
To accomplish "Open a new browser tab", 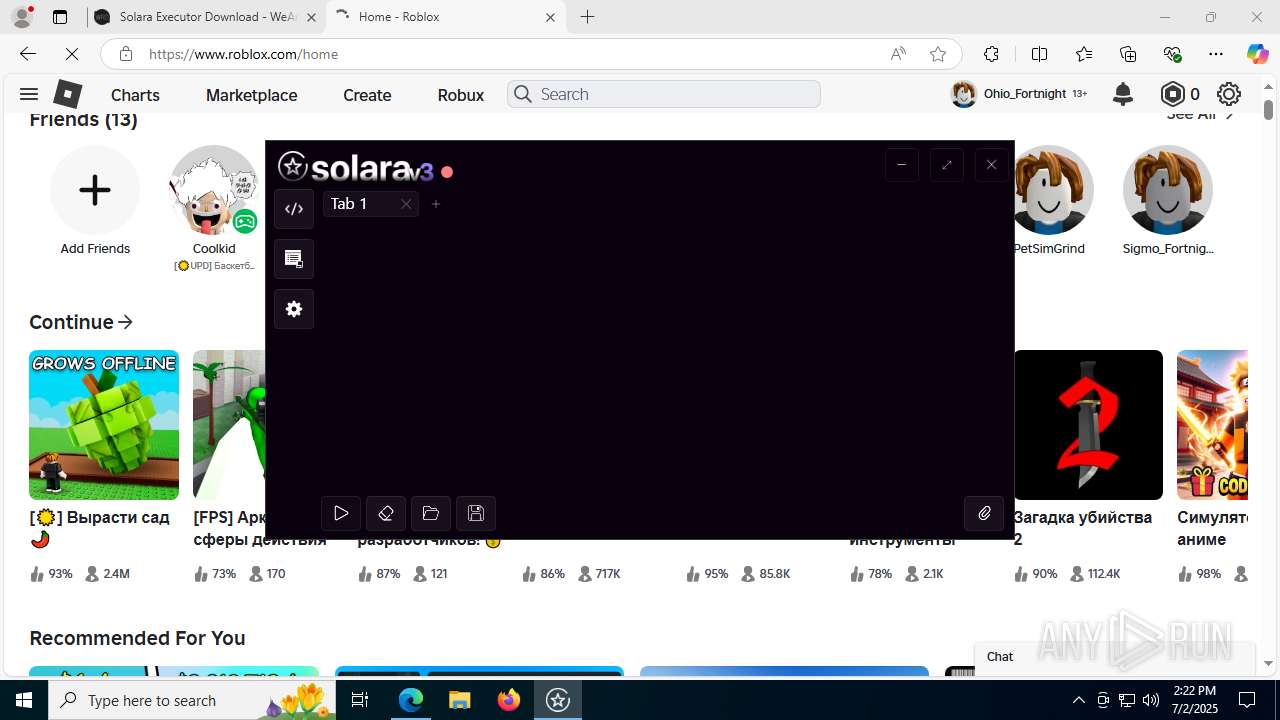I will [588, 17].
